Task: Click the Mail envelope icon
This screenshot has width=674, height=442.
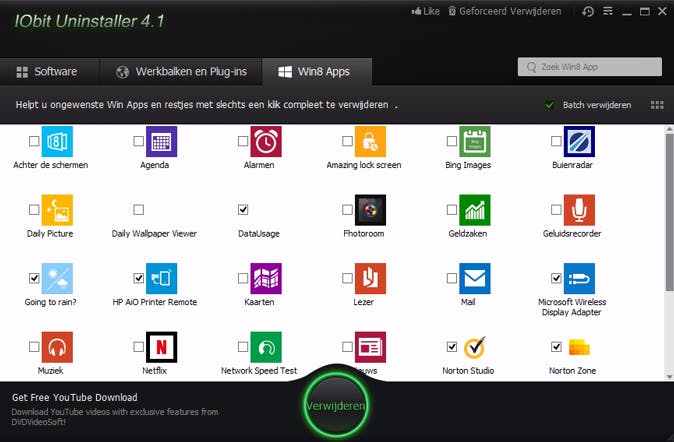Action: (475, 279)
